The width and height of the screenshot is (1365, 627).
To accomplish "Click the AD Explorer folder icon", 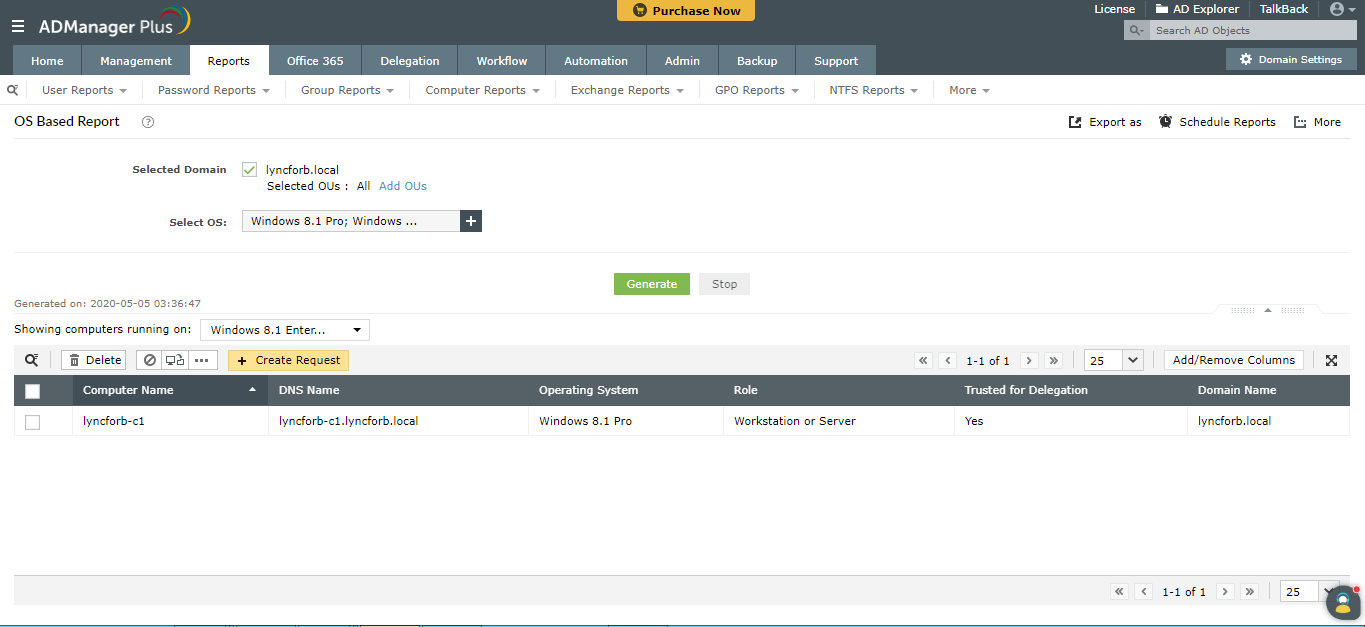I will point(1162,9).
